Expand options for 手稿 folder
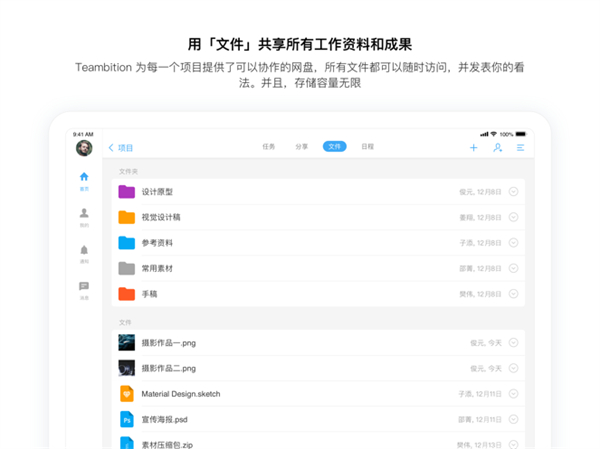 (514, 294)
